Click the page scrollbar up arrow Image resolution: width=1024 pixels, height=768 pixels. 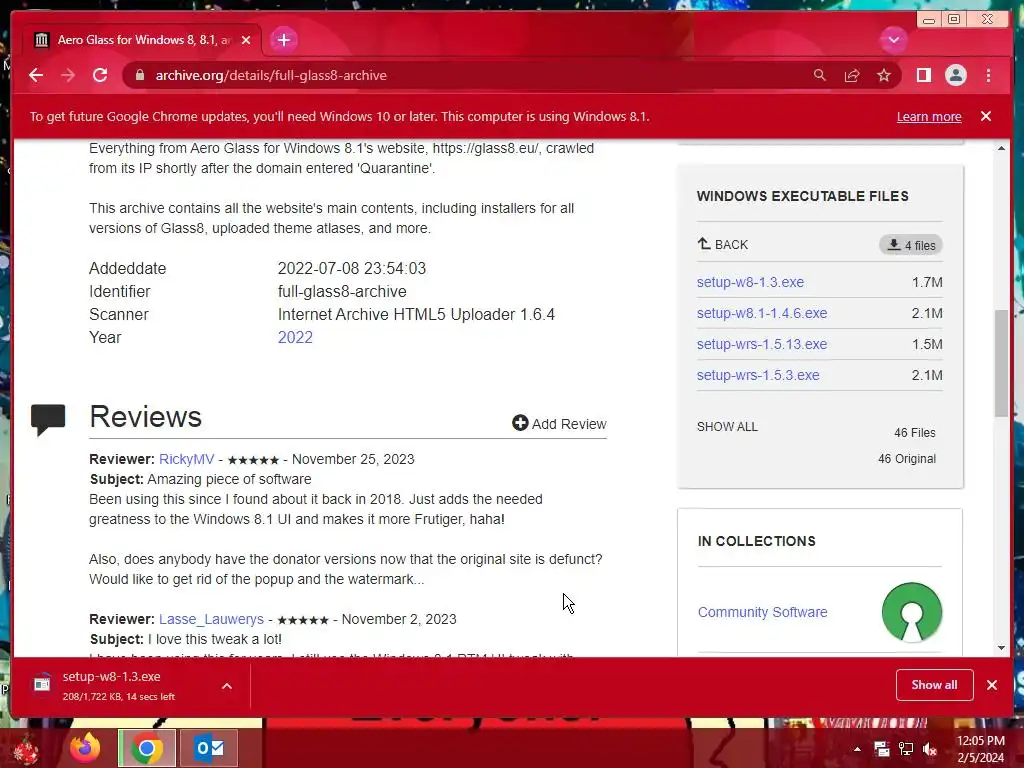pyautogui.click(x=1001, y=149)
